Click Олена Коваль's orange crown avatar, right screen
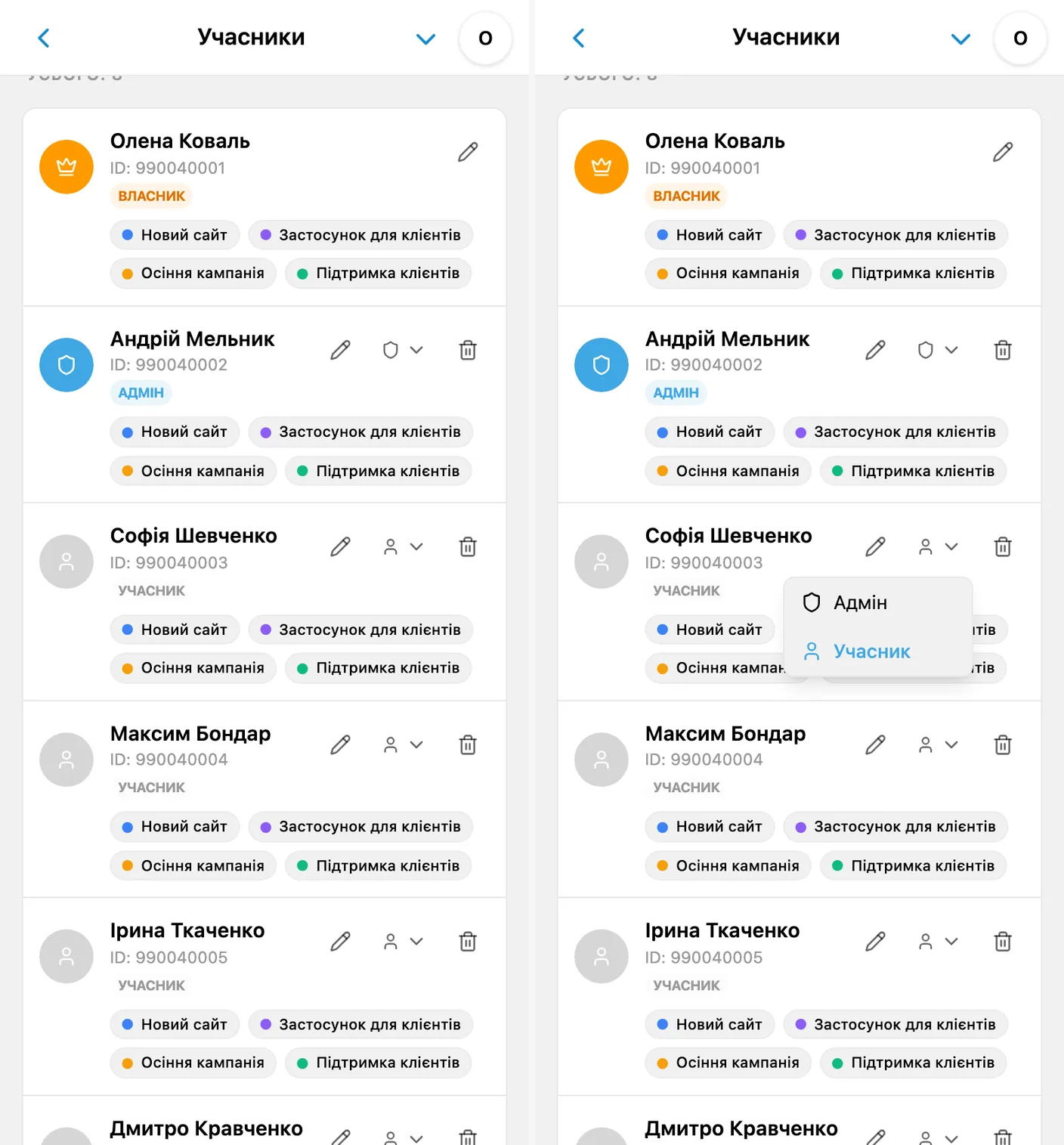 602,167
